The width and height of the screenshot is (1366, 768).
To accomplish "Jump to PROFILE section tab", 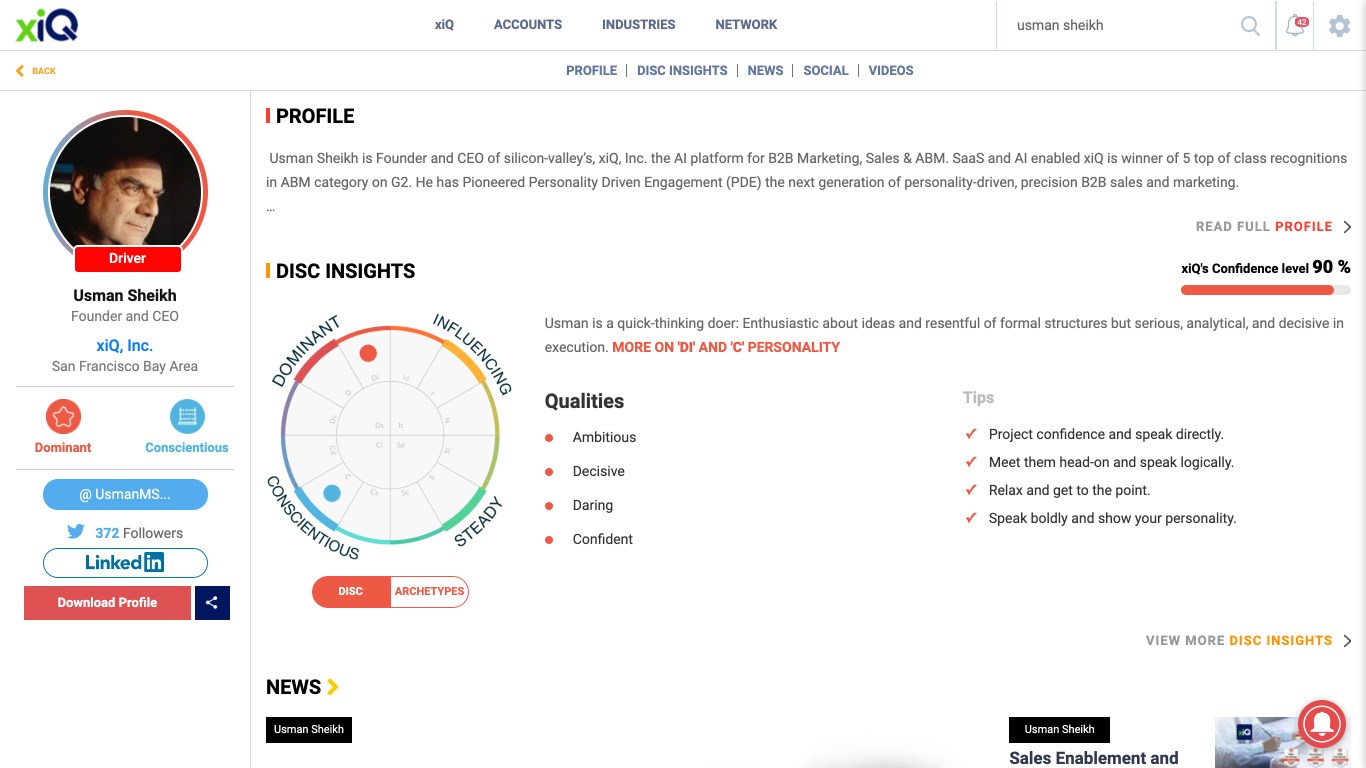I will coord(591,71).
